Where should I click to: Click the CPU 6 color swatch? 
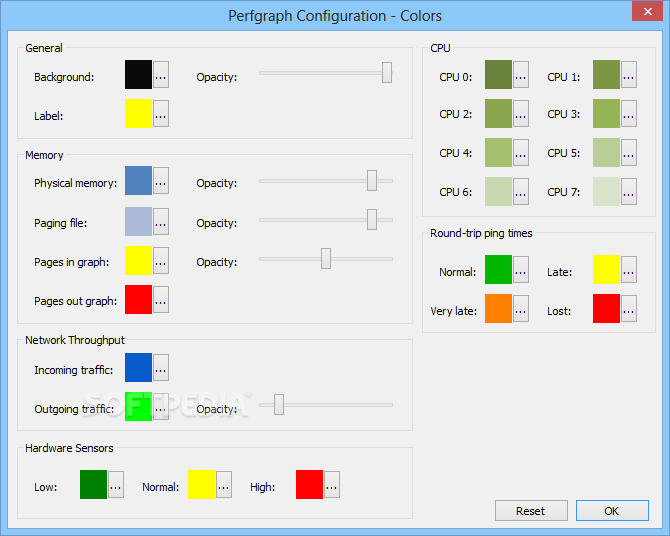point(498,191)
